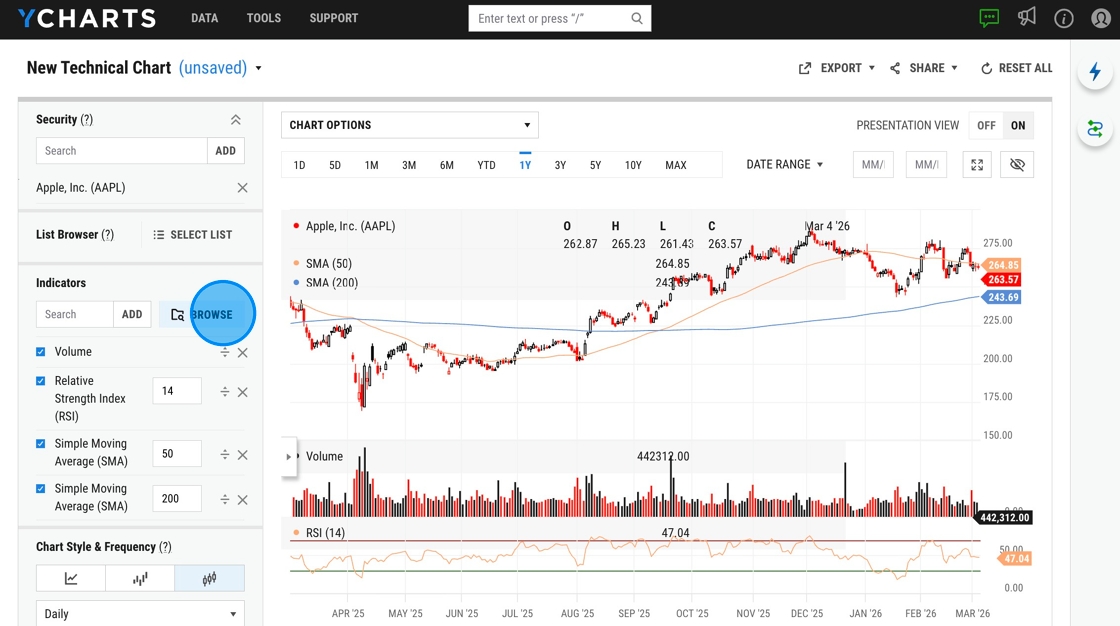Select the 1D time range

[x=299, y=165]
